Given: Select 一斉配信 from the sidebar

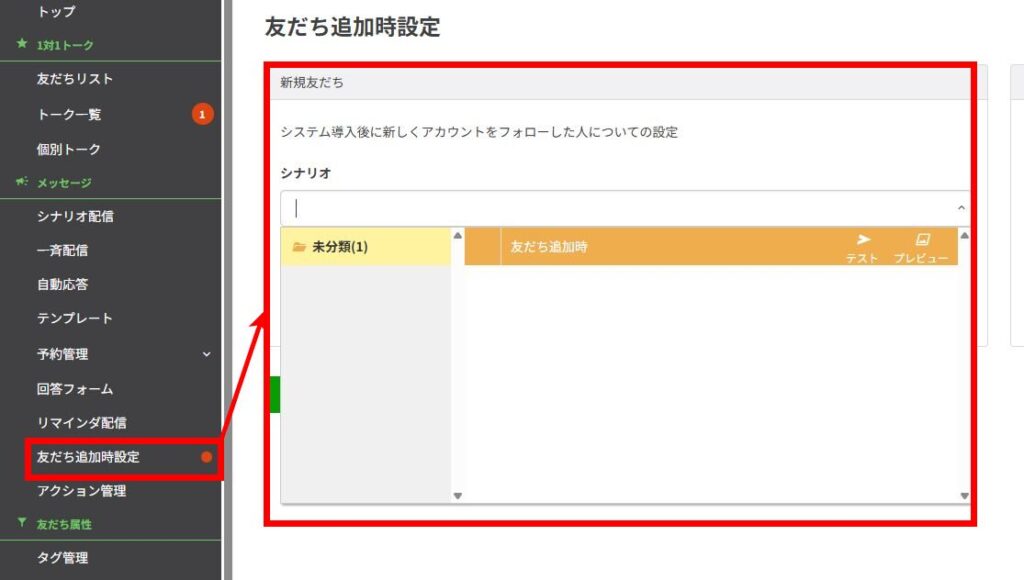Looking at the screenshot, I should tap(62, 250).
